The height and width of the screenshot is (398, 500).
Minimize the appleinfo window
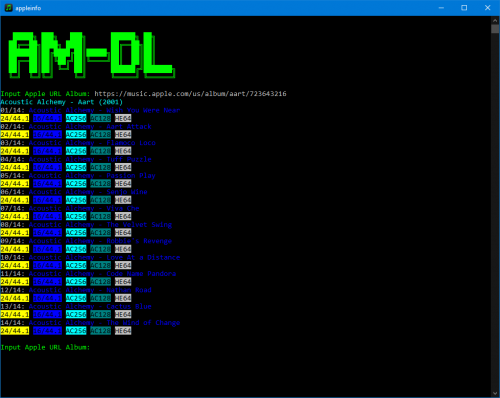tap(441, 8)
